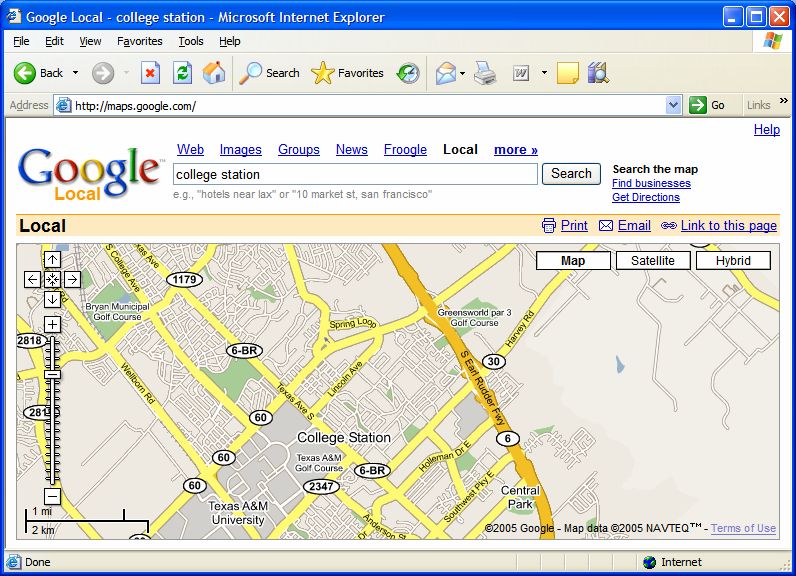Click the Print link with printer icon

tap(565, 225)
